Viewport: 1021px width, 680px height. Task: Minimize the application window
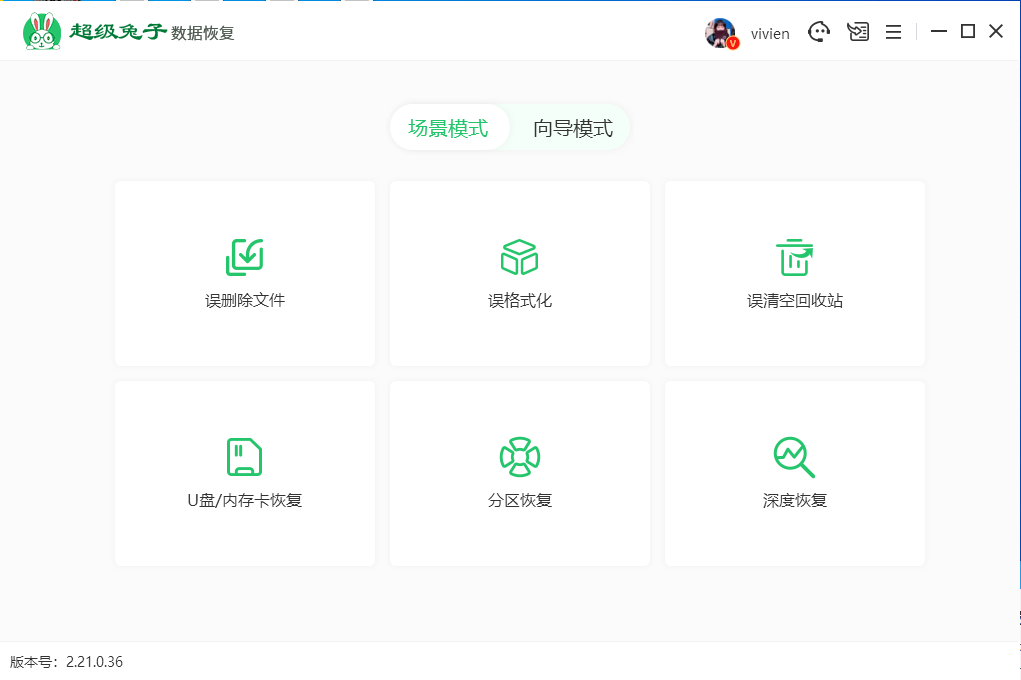pos(938,31)
